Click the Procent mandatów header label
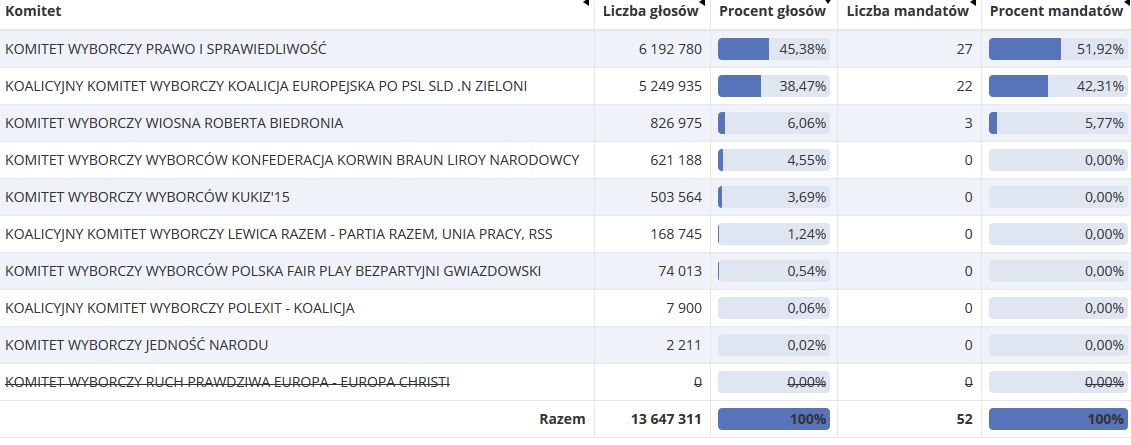 coord(1056,12)
